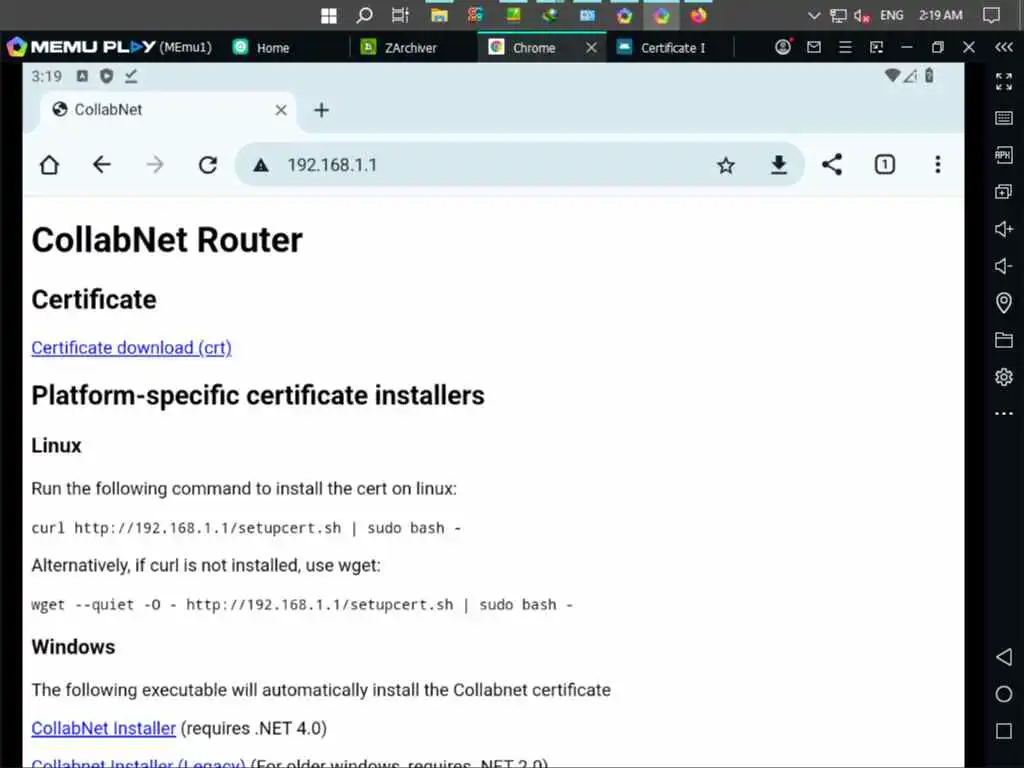Click the download page icon in address bar
The image size is (1024, 768).
[778, 165]
